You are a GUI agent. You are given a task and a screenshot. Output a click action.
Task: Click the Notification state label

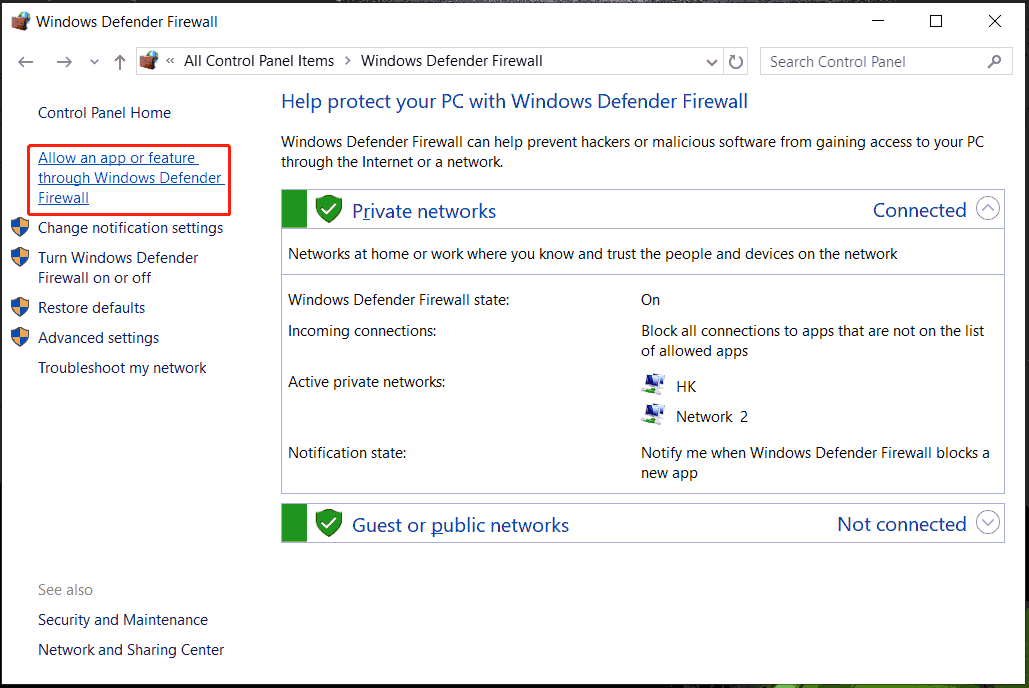347,453
